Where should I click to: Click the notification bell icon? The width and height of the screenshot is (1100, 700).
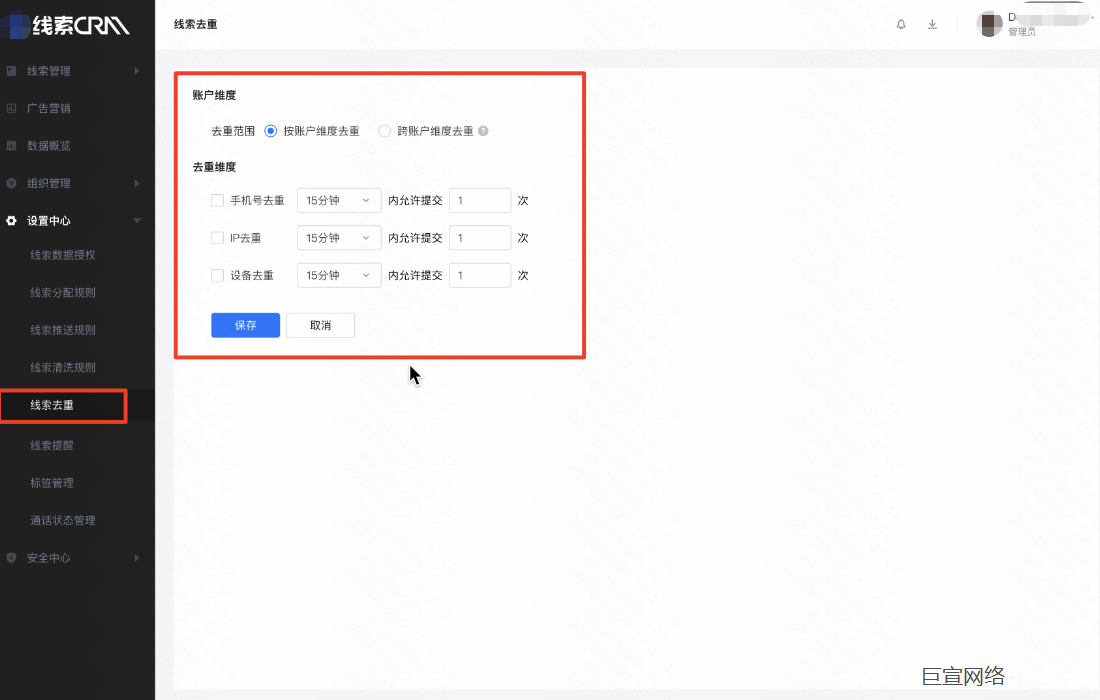901,24
